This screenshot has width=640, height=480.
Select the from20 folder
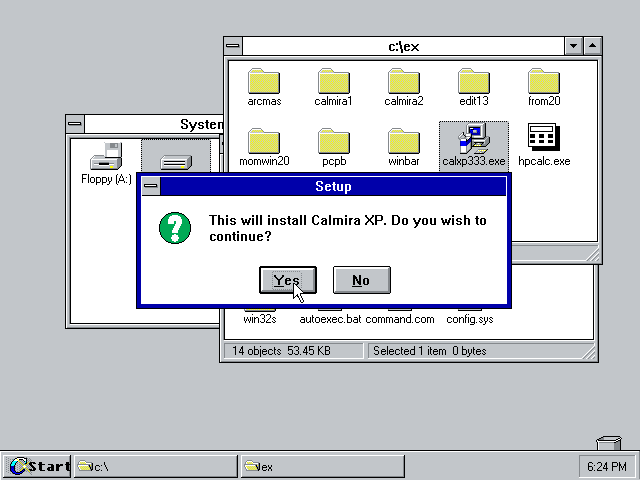pyautogui.click(x=544, y=83)
